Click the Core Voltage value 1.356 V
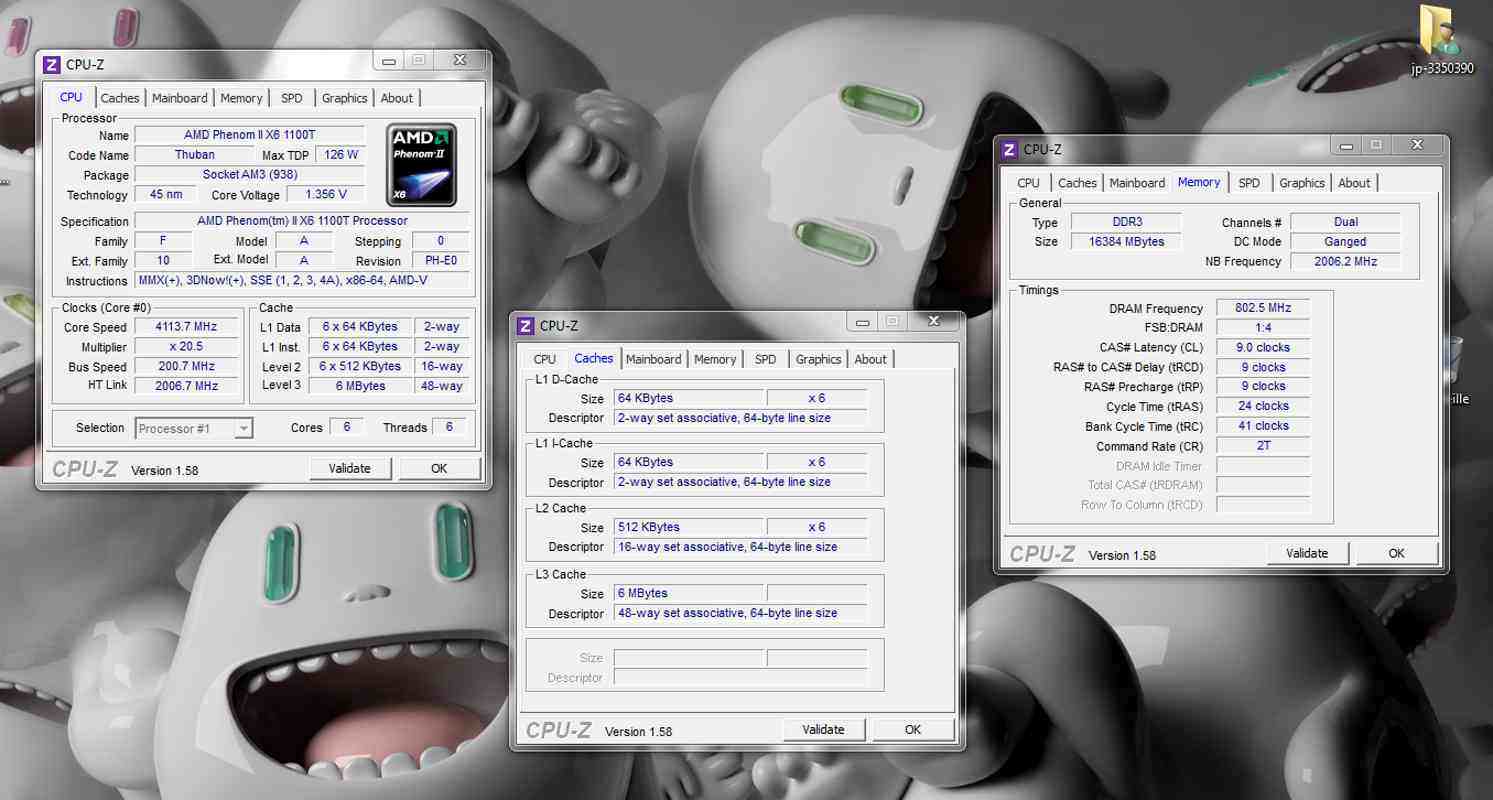Image resolution: width=1493 pixels, height=800 pixels. pos(326,195)
